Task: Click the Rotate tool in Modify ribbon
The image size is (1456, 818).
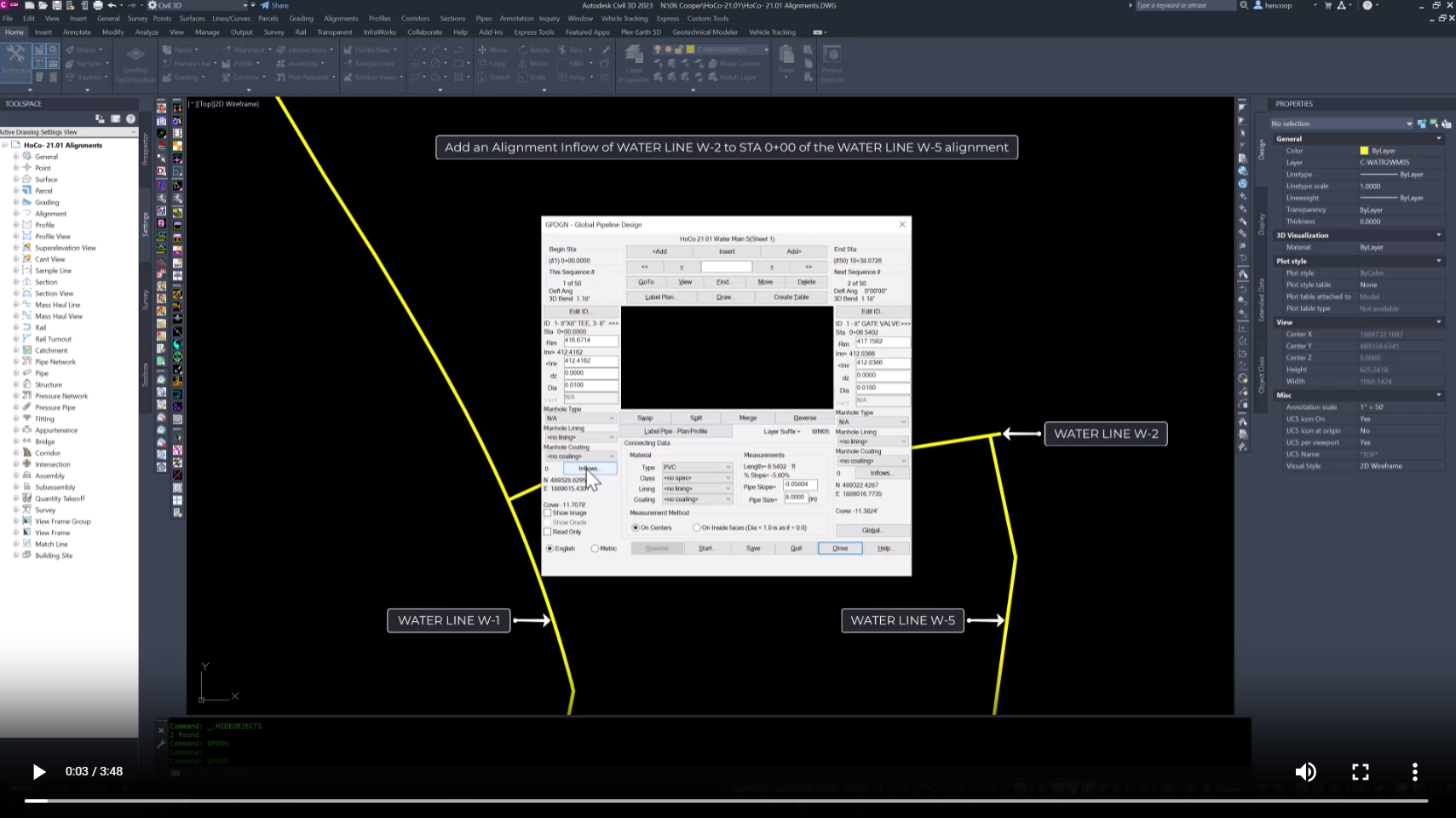Action: [534, 50]
